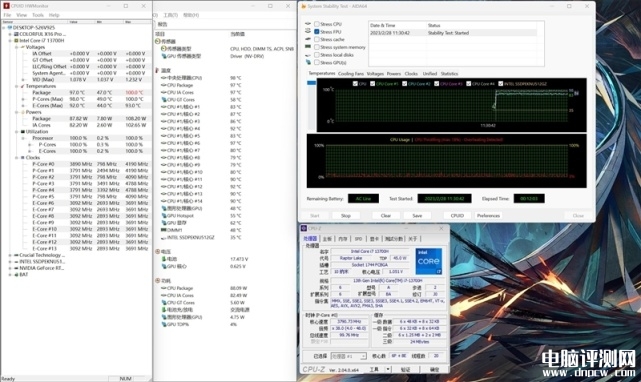Select the Stability Test: Started log row
641x382 pixels.
[453, 33]
